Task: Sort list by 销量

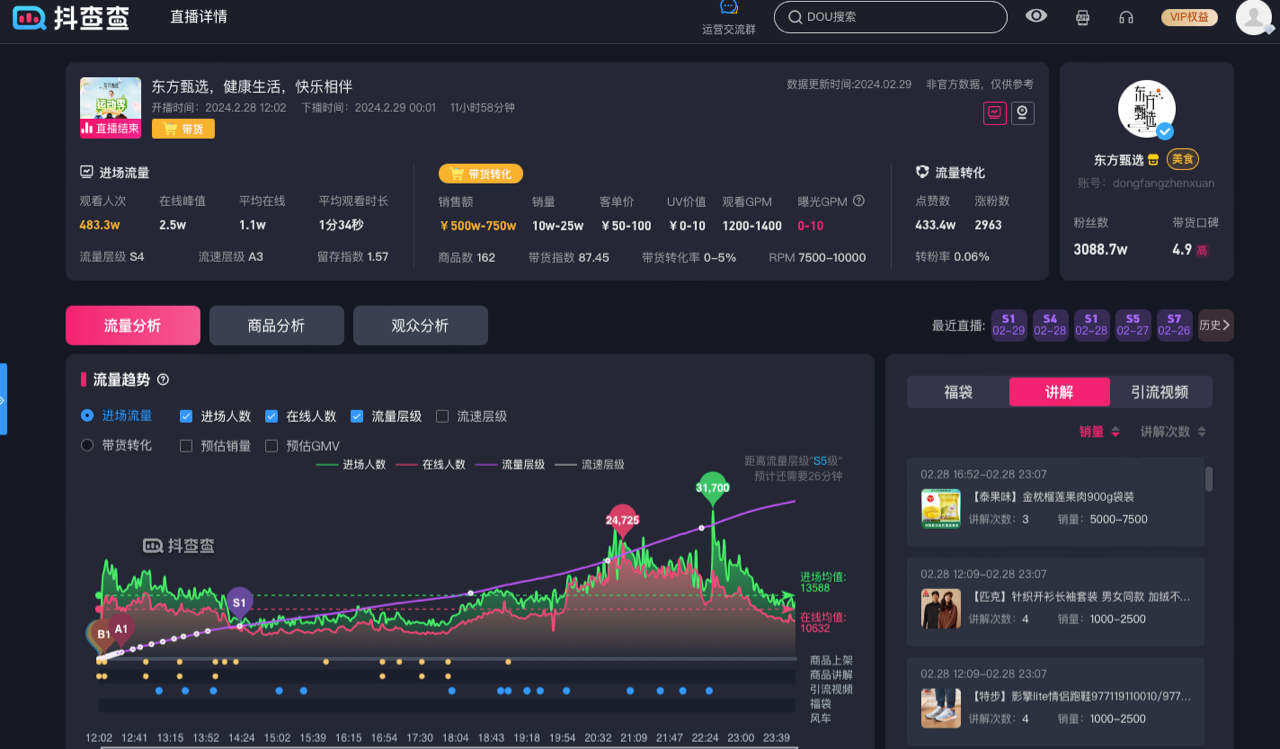Action: [1098, 432]
